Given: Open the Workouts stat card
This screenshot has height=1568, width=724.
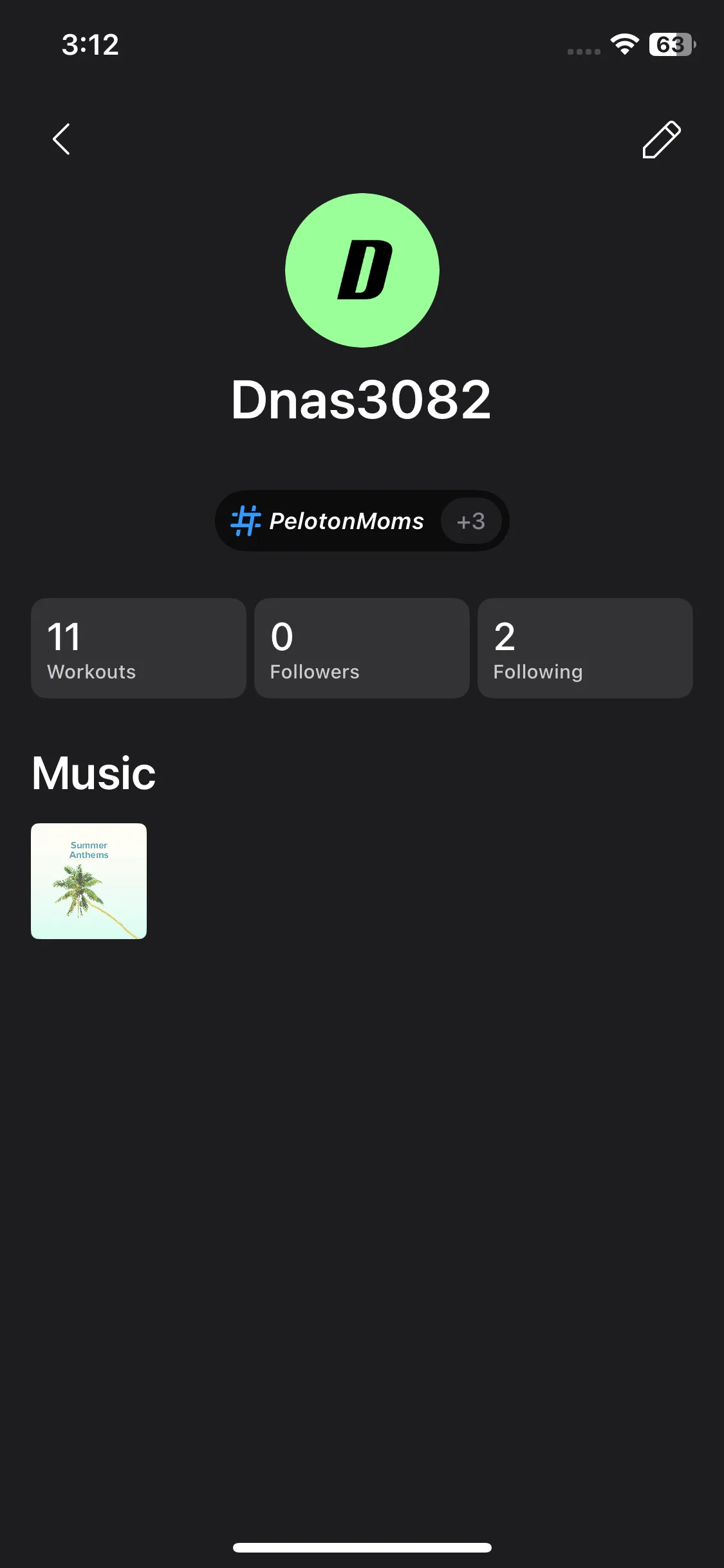Looking at the screenshot, I should coord(138,648).
